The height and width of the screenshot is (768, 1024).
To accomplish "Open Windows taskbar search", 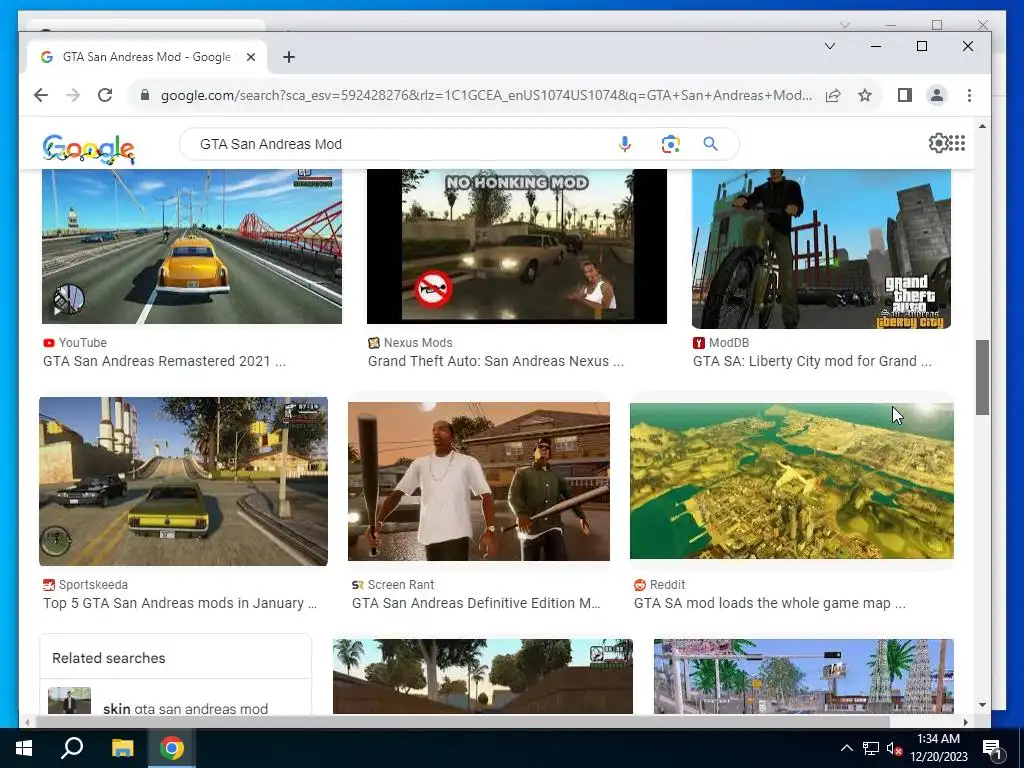I will [72, 748].
